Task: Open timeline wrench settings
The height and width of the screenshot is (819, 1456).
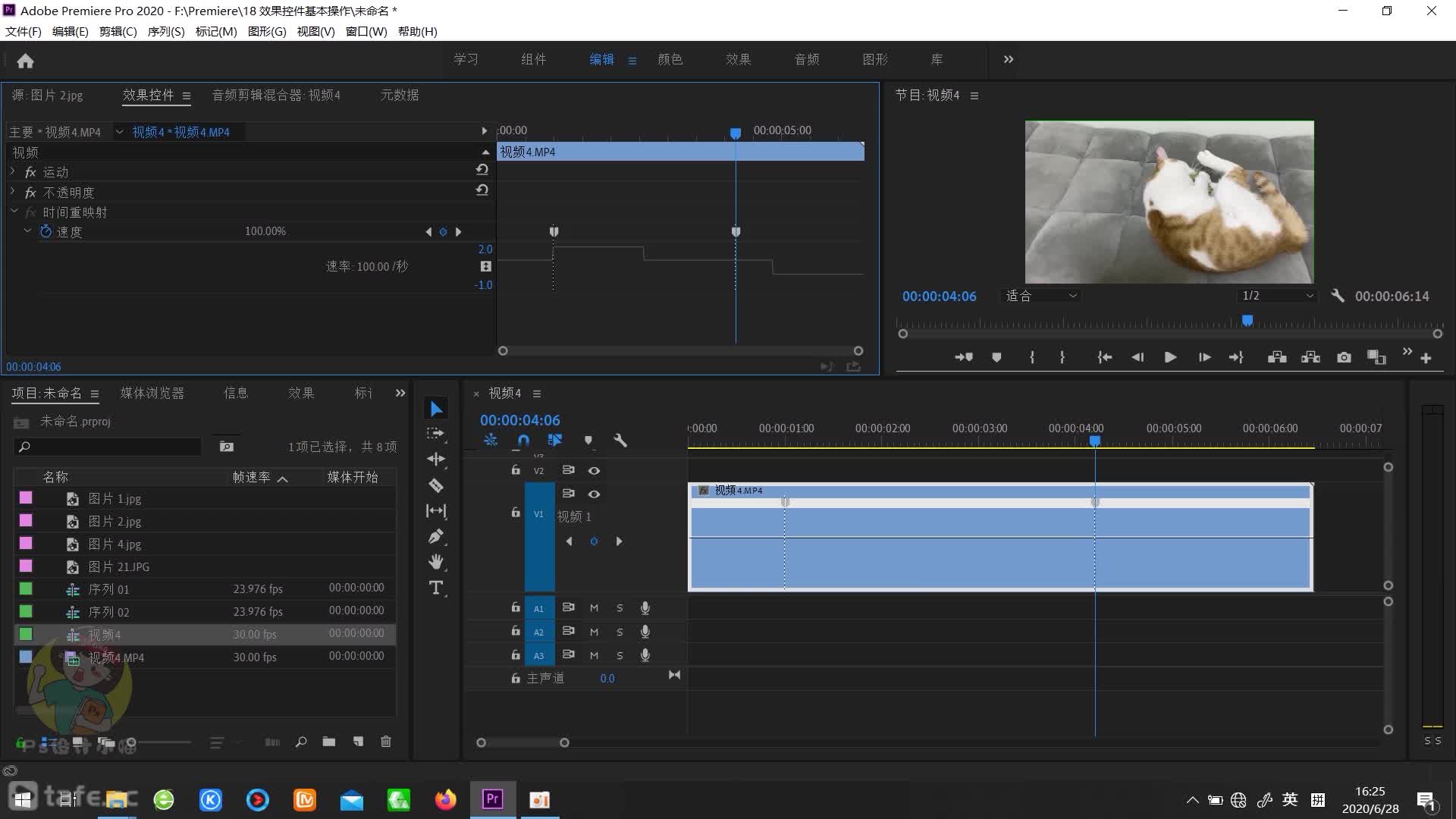Action: click(620, 440)
